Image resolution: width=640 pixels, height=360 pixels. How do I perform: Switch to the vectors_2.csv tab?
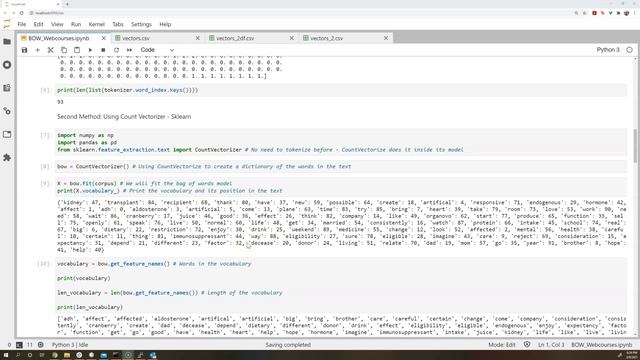pos(327,38)
